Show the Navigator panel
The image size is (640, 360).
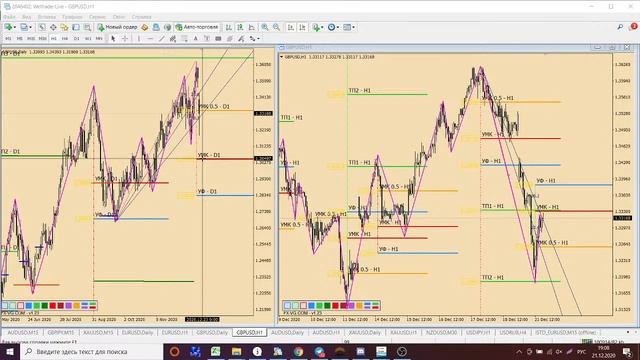[x=64, y=27]
